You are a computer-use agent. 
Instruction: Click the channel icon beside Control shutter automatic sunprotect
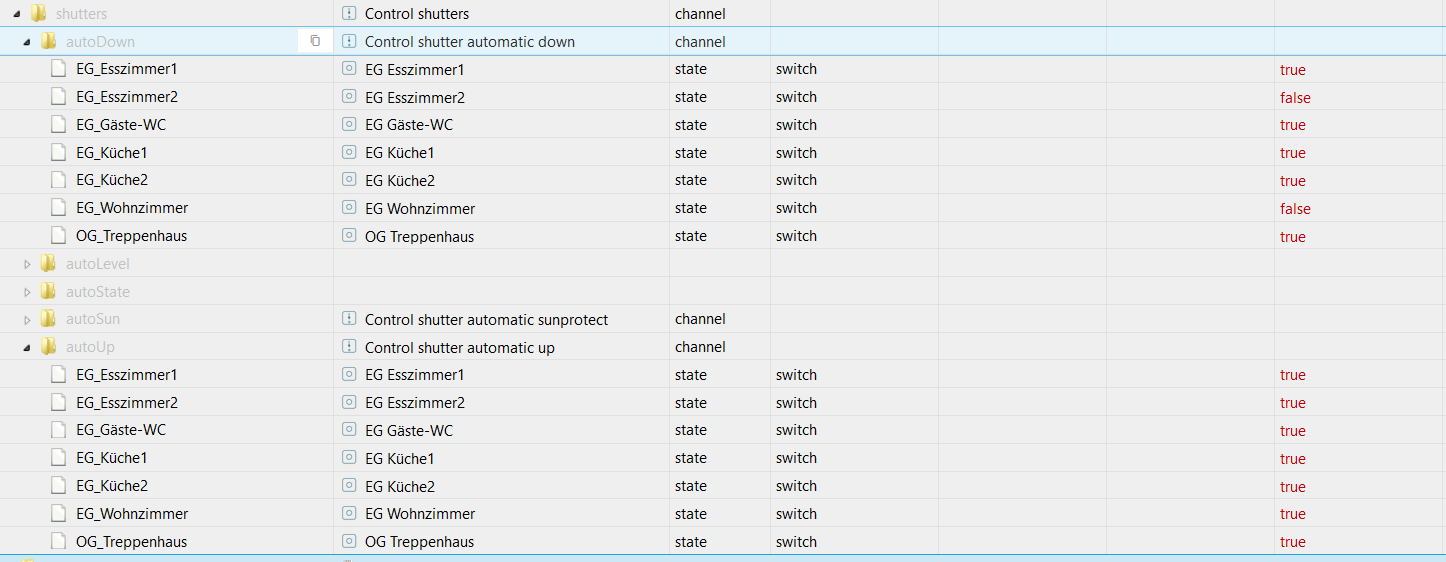point(349,319)
